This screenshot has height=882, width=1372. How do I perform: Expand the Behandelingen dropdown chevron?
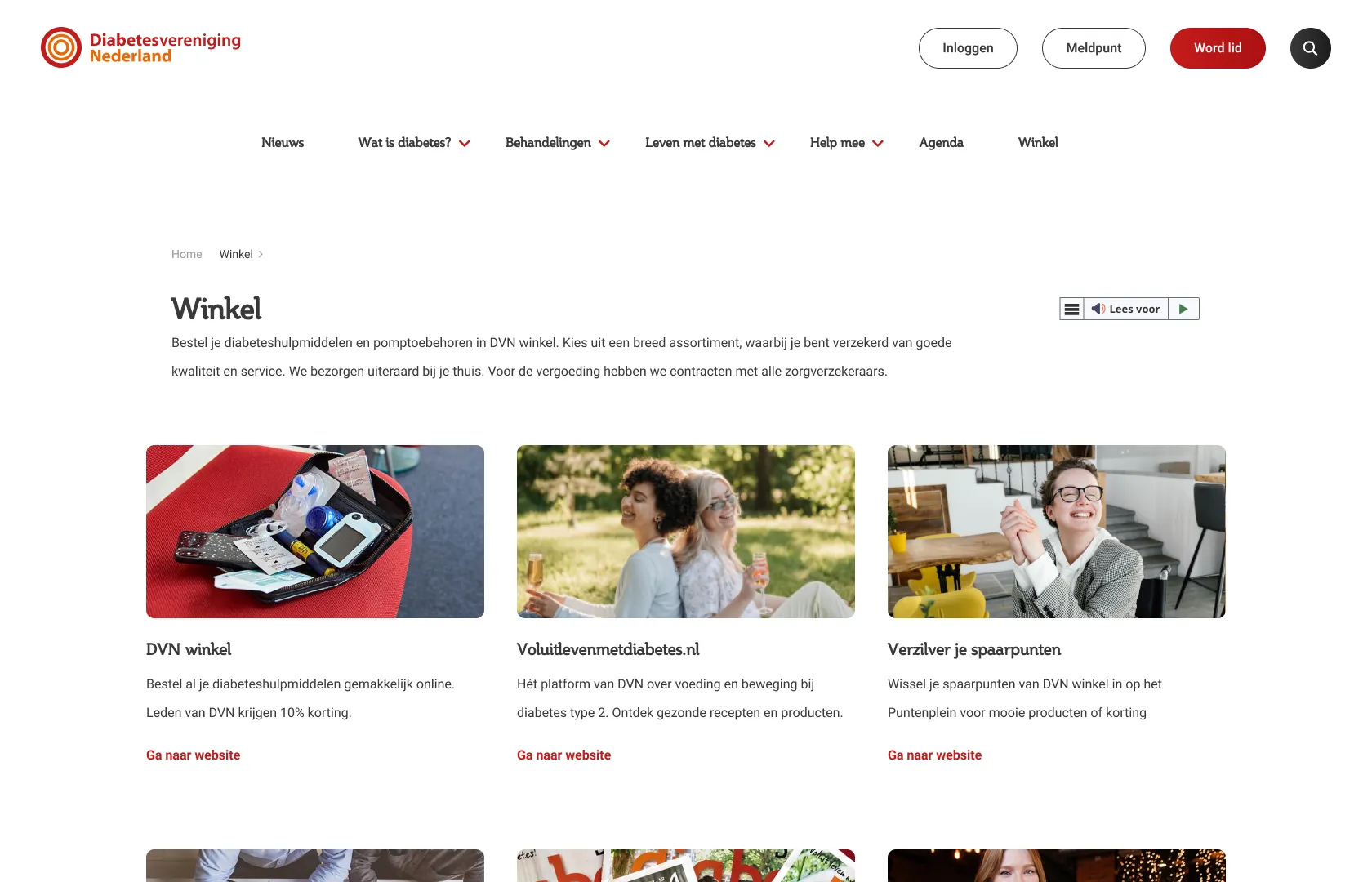[604, 143]
